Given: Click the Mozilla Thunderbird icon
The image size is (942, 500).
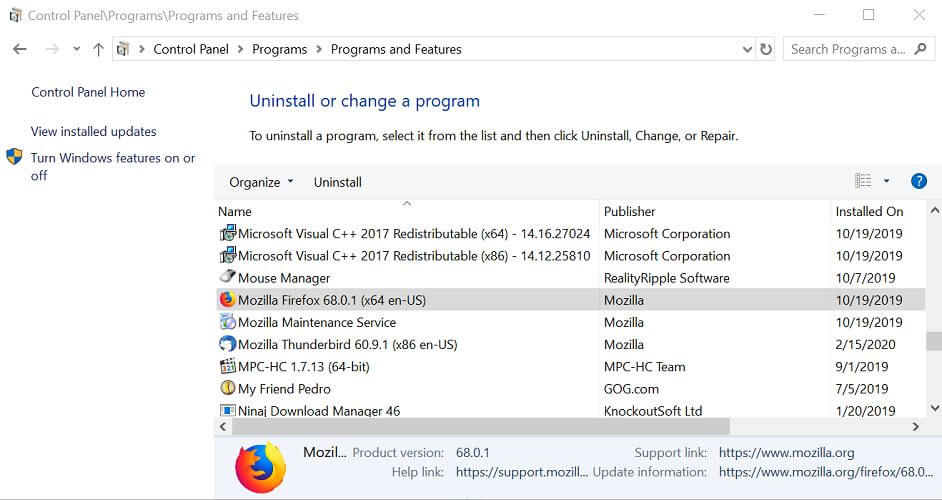Looking at the screenshot, I should (x=228, y=344).
